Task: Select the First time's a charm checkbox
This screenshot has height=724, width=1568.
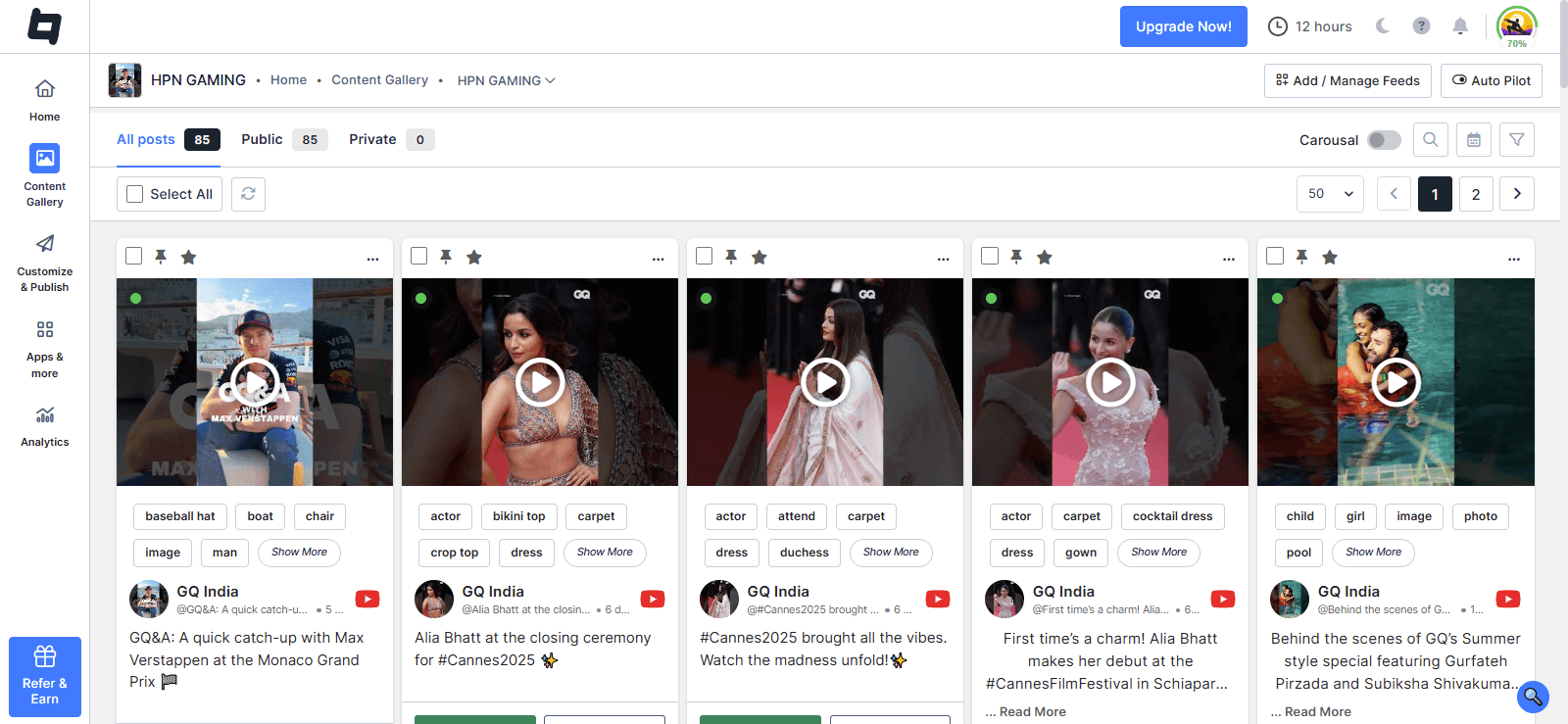Action: [x=990, y=256]
